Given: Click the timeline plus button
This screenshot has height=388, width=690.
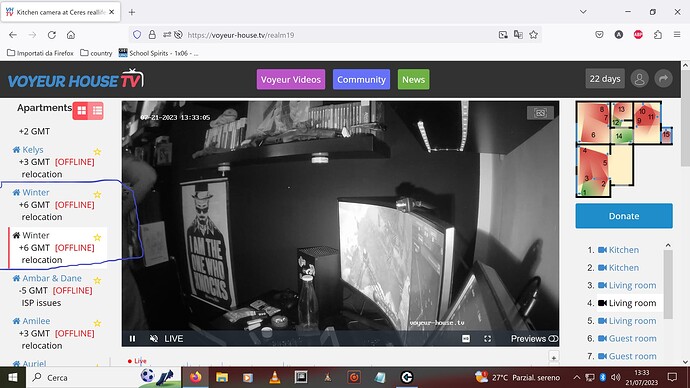Looking at the screenshot, I should [554, 358].
